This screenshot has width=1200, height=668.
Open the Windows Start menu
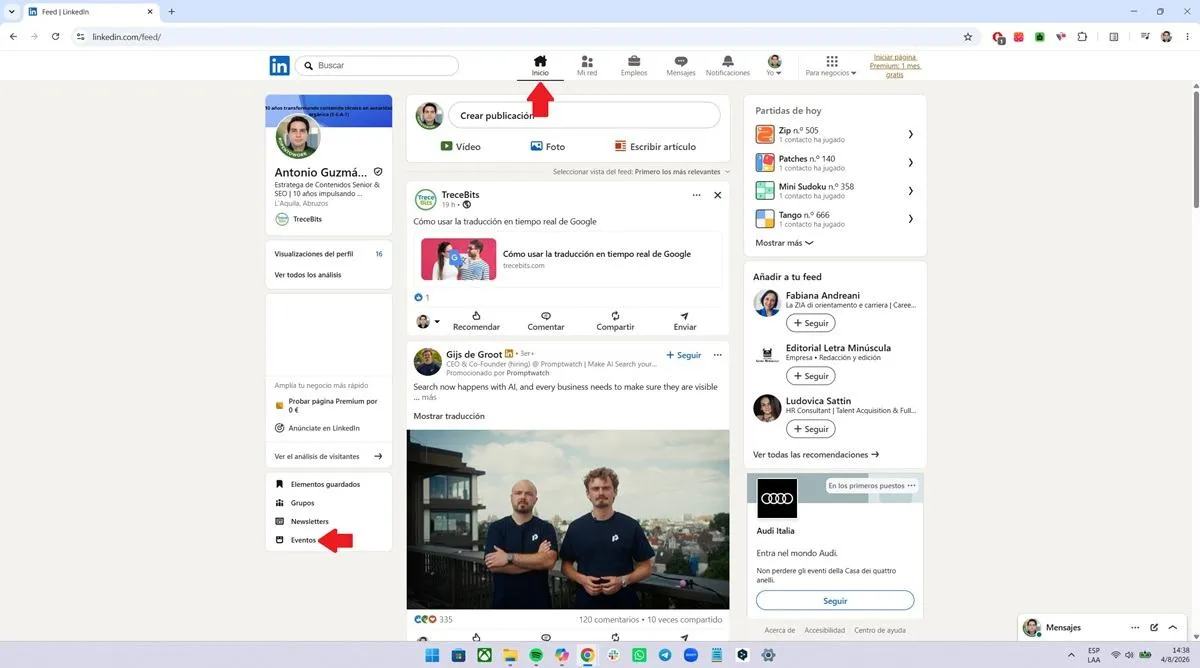432,655
